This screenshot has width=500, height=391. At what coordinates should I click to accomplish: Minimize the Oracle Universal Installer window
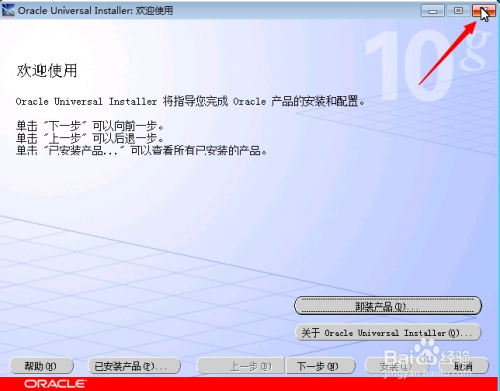coord(433,11)
